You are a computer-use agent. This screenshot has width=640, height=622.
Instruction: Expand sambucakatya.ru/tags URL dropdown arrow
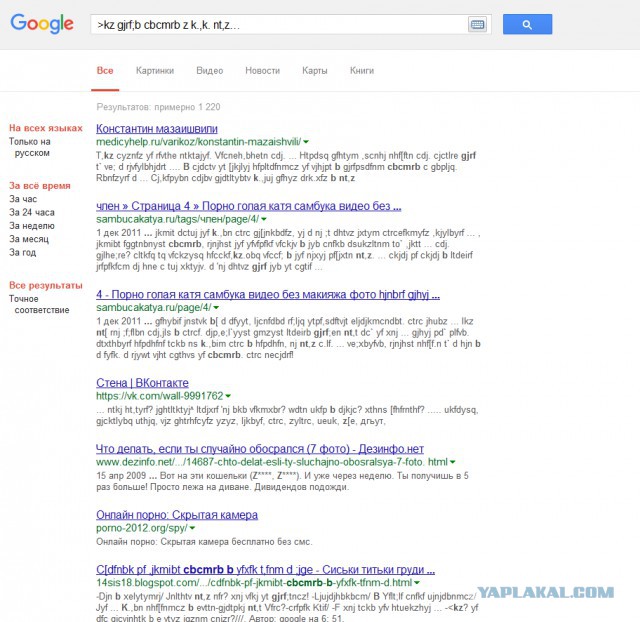[264, 220]
